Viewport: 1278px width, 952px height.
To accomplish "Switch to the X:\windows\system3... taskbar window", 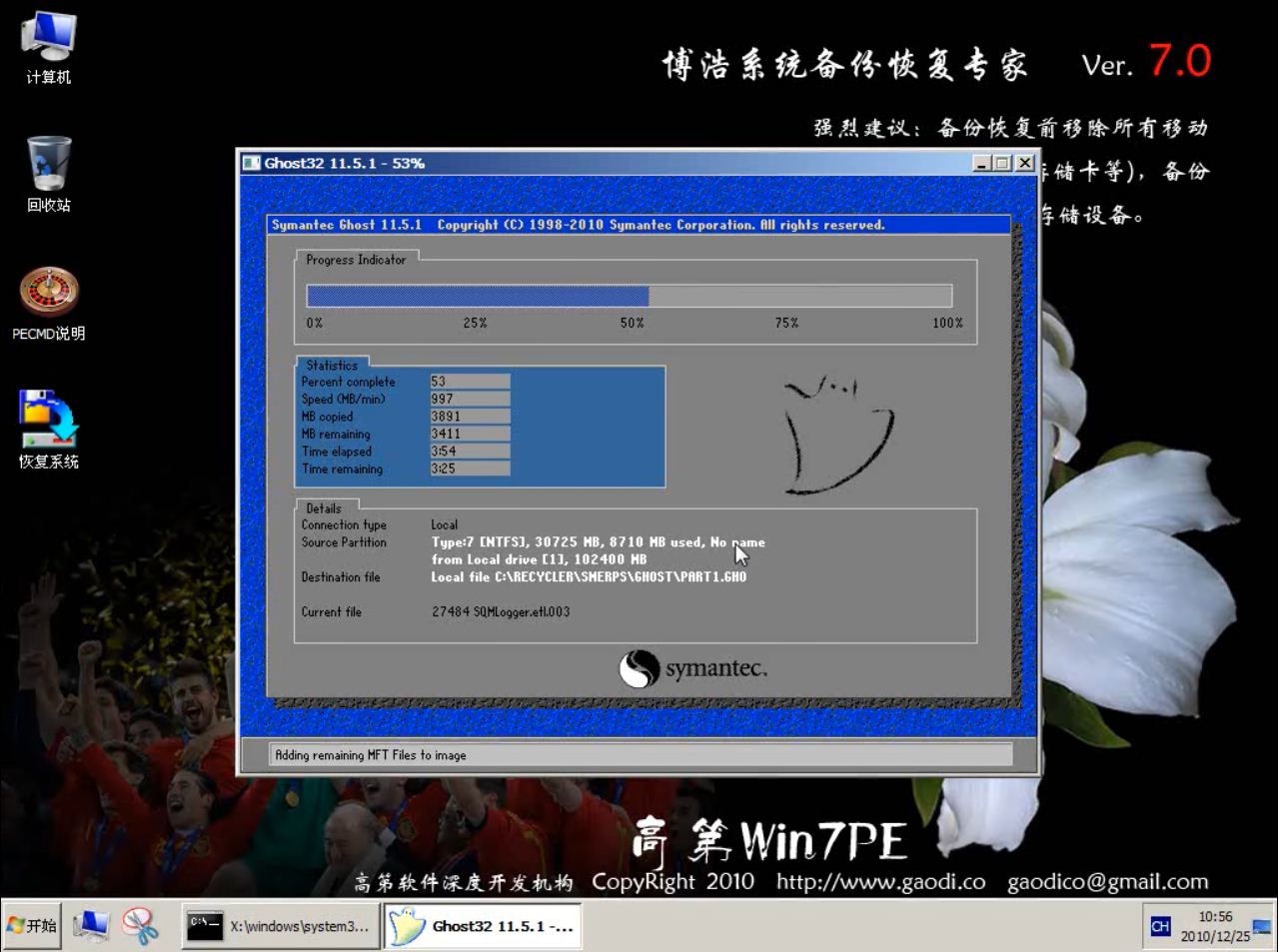I will click(x=280, y=926).
